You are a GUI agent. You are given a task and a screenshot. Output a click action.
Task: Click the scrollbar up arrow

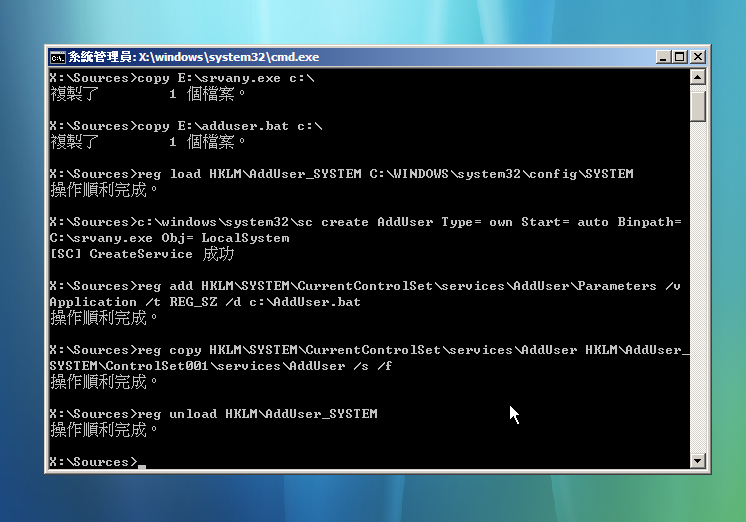pos(697,77)
